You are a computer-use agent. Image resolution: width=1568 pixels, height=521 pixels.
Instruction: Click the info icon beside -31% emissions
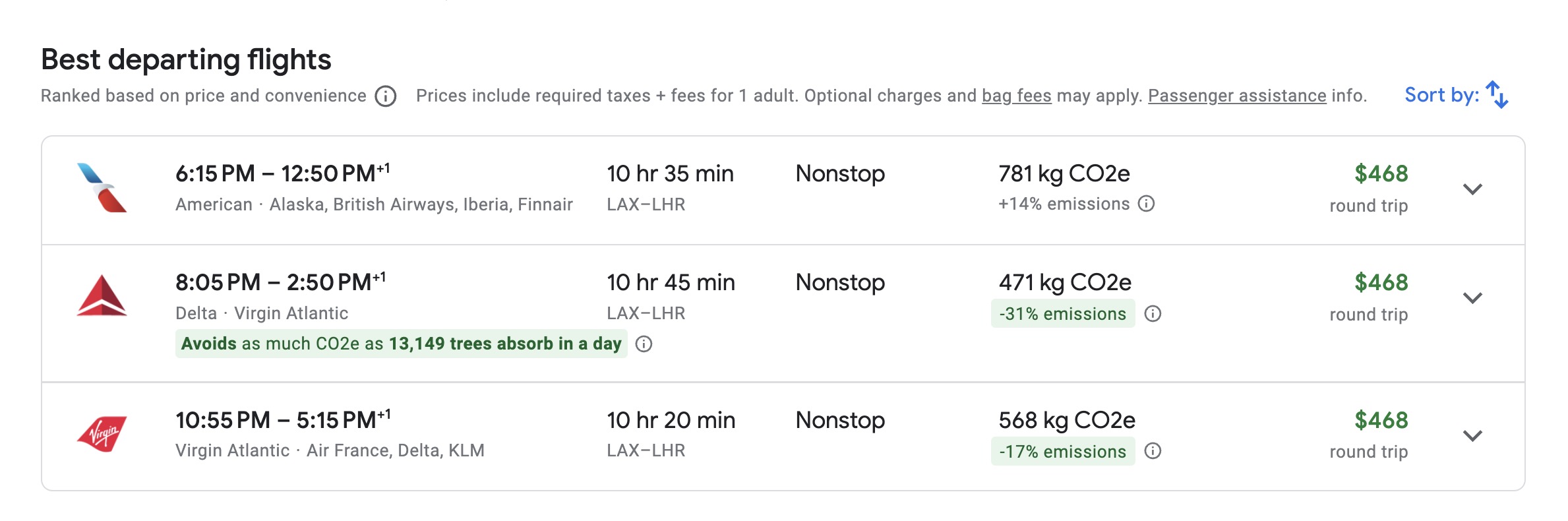pyautogui.click(x=1153, y=315)
